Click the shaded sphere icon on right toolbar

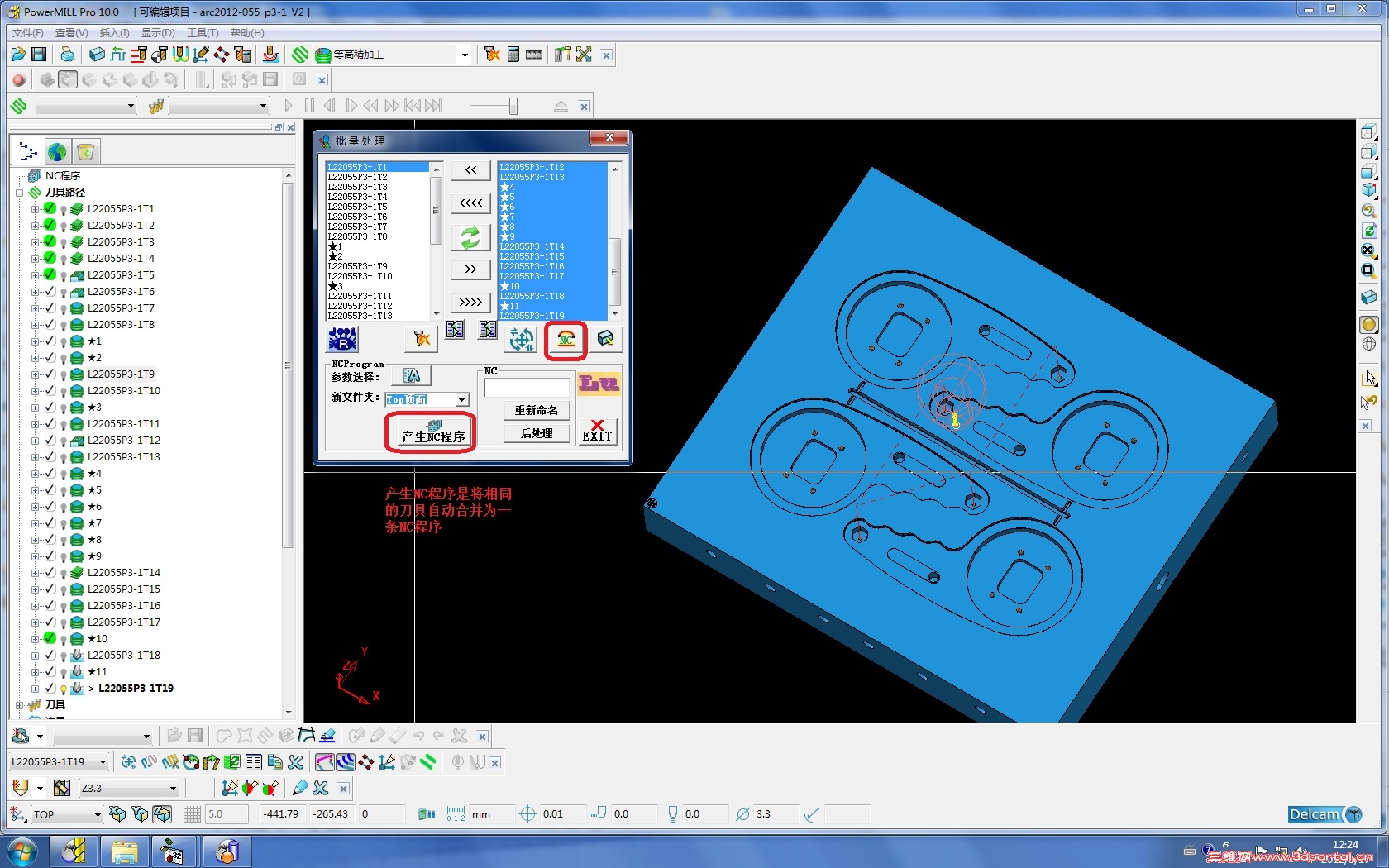tap(1369, 325)
